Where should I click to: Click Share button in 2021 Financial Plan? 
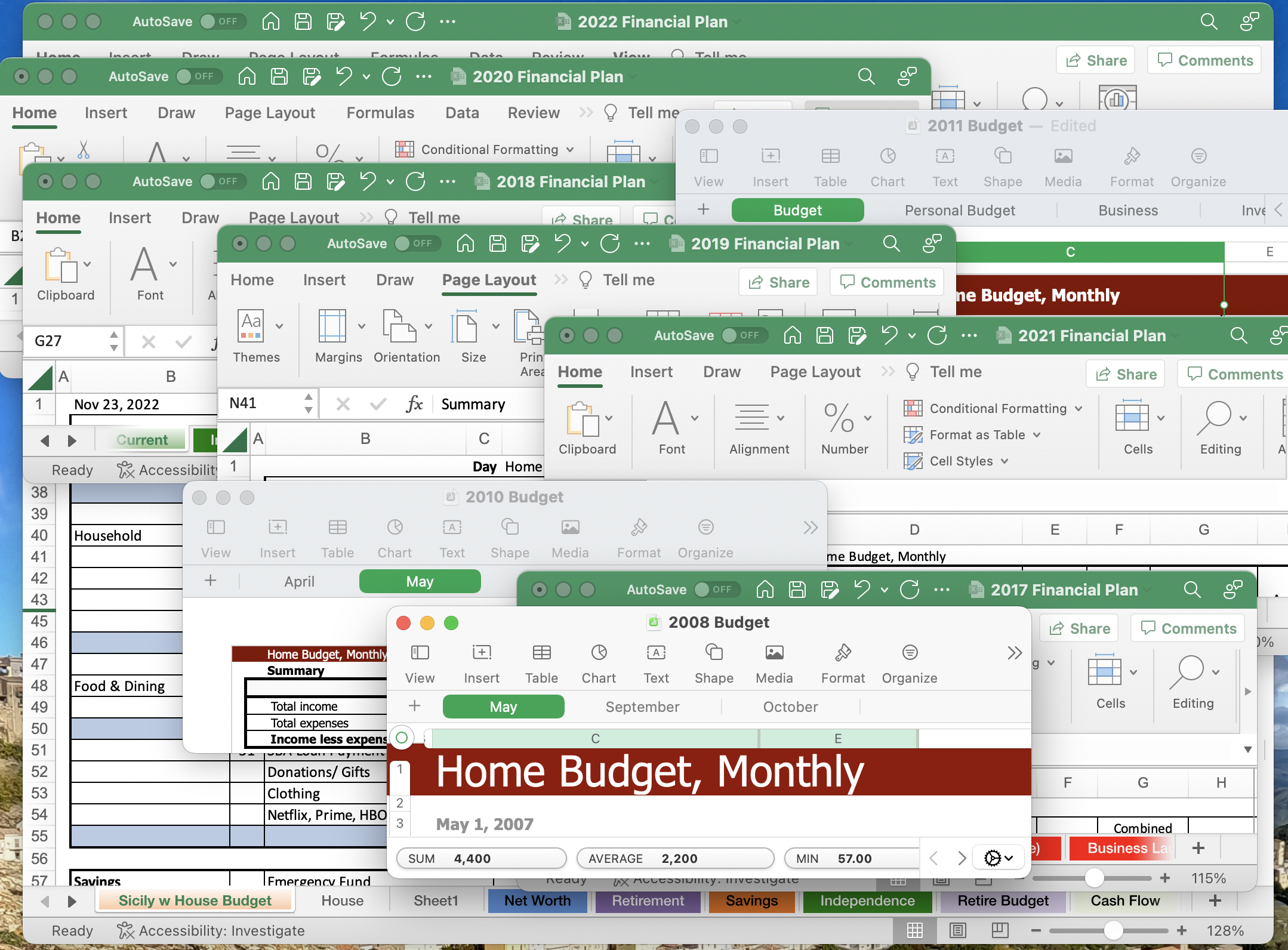pos(1126,374)
